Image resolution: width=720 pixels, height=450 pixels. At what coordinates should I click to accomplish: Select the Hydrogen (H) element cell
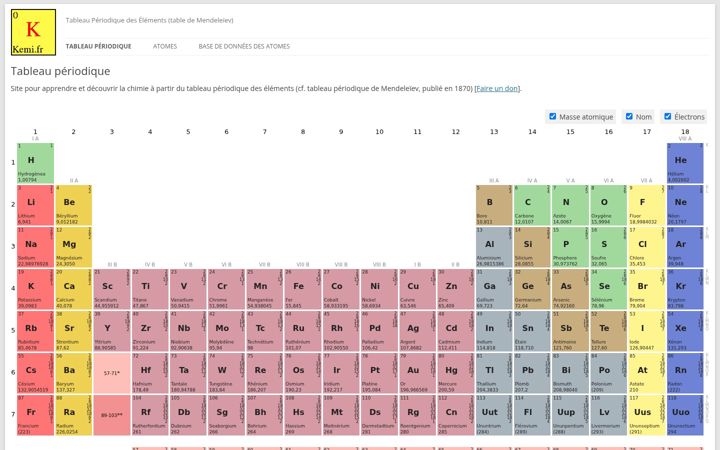coord(35,163)
